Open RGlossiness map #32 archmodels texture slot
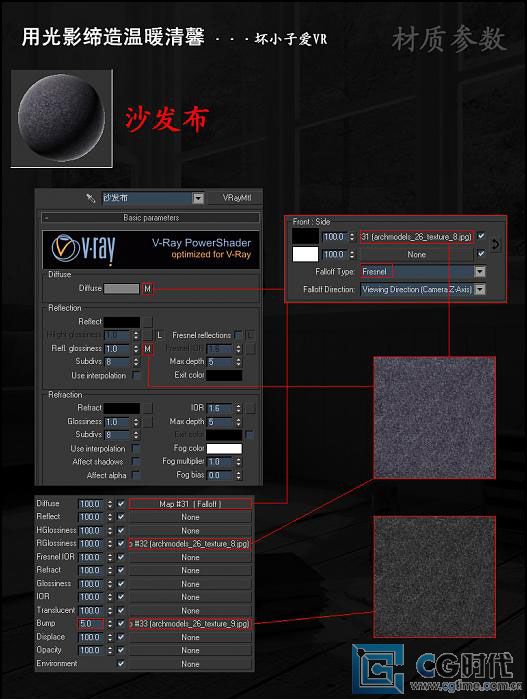Viewport: 527px width, 699px height. coord(190,544)
